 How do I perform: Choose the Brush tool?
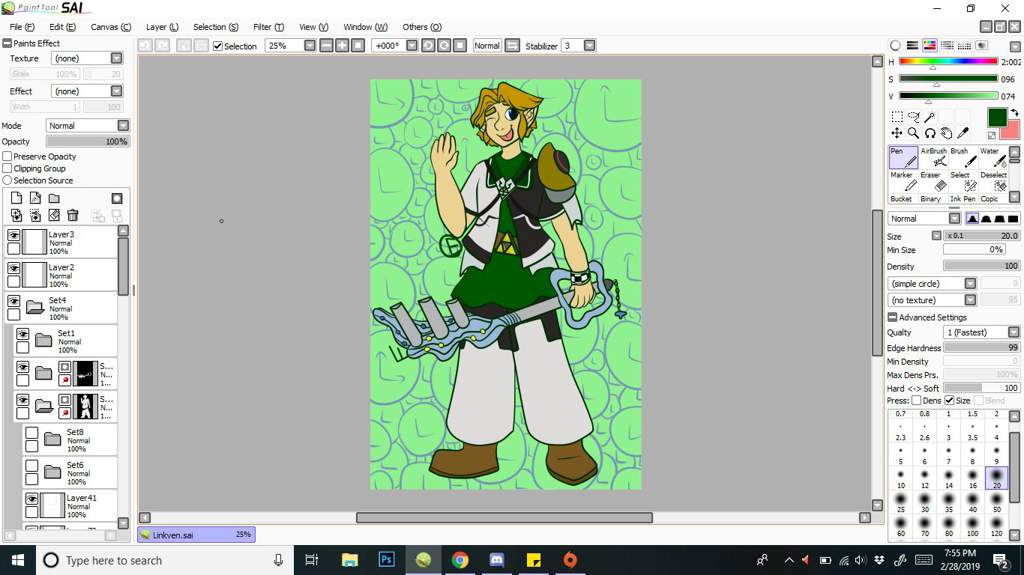[964, 157]
